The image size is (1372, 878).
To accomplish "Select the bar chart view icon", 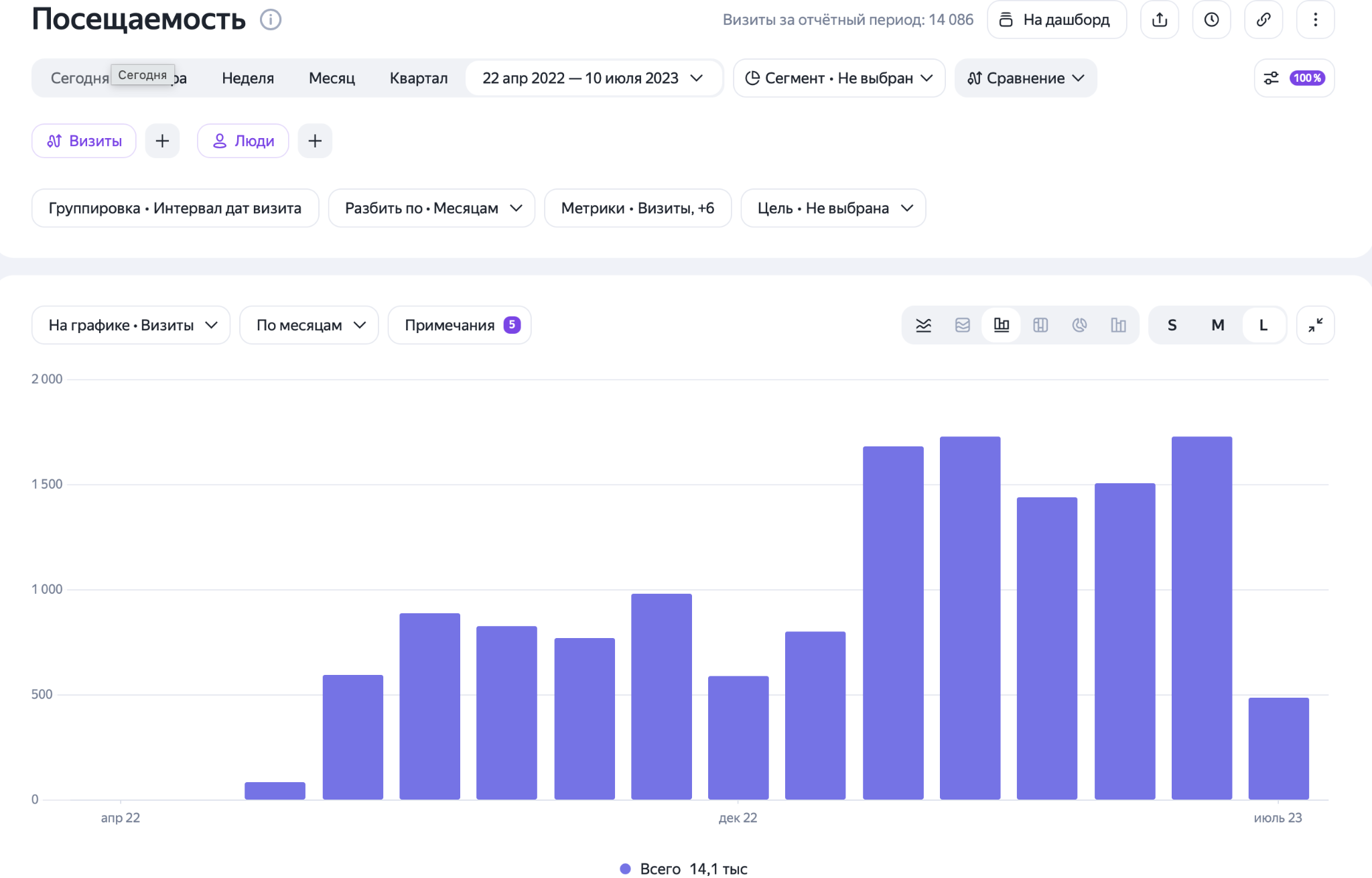I will (x=1002, y=325).
